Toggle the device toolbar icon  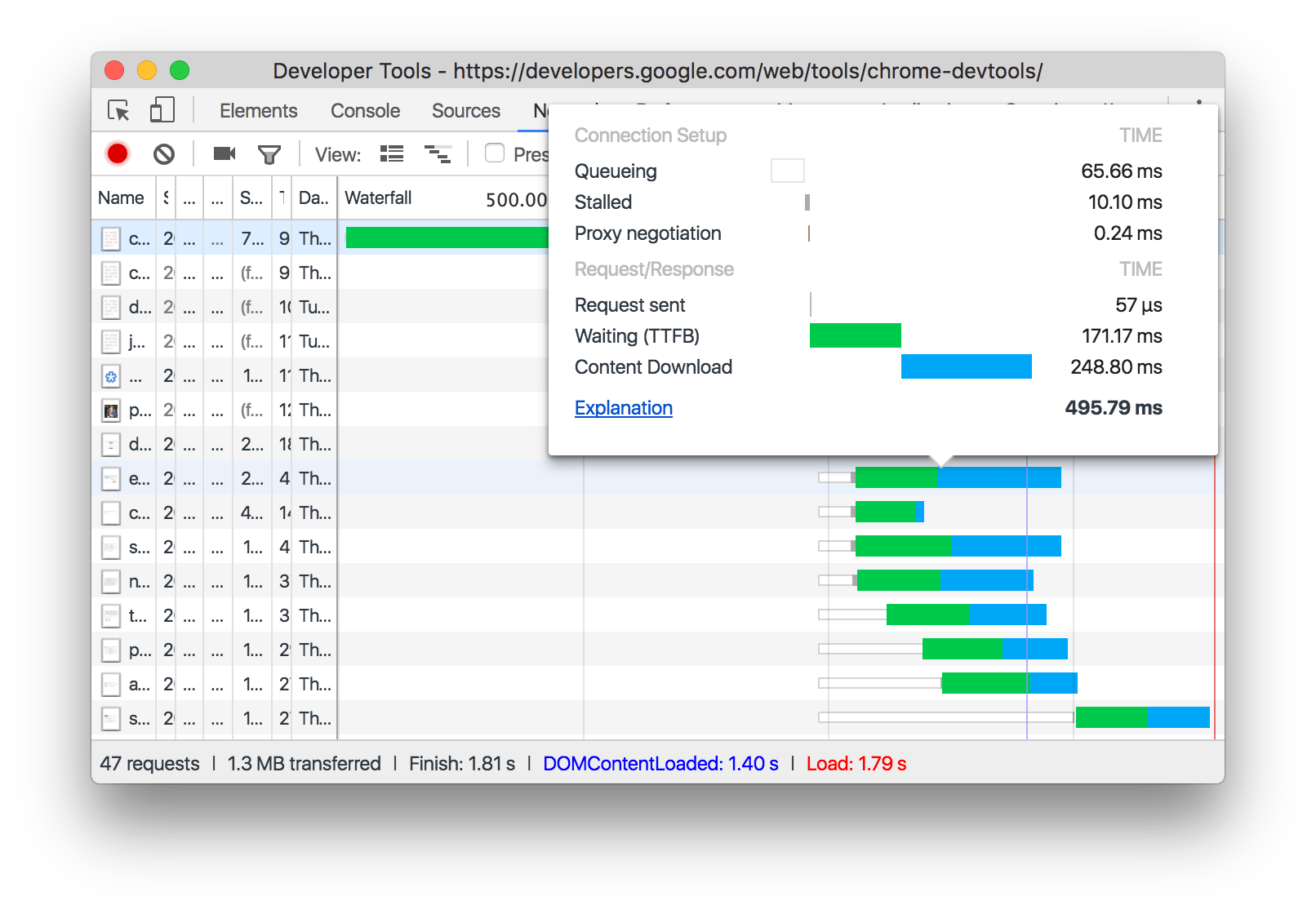[161, 109]
